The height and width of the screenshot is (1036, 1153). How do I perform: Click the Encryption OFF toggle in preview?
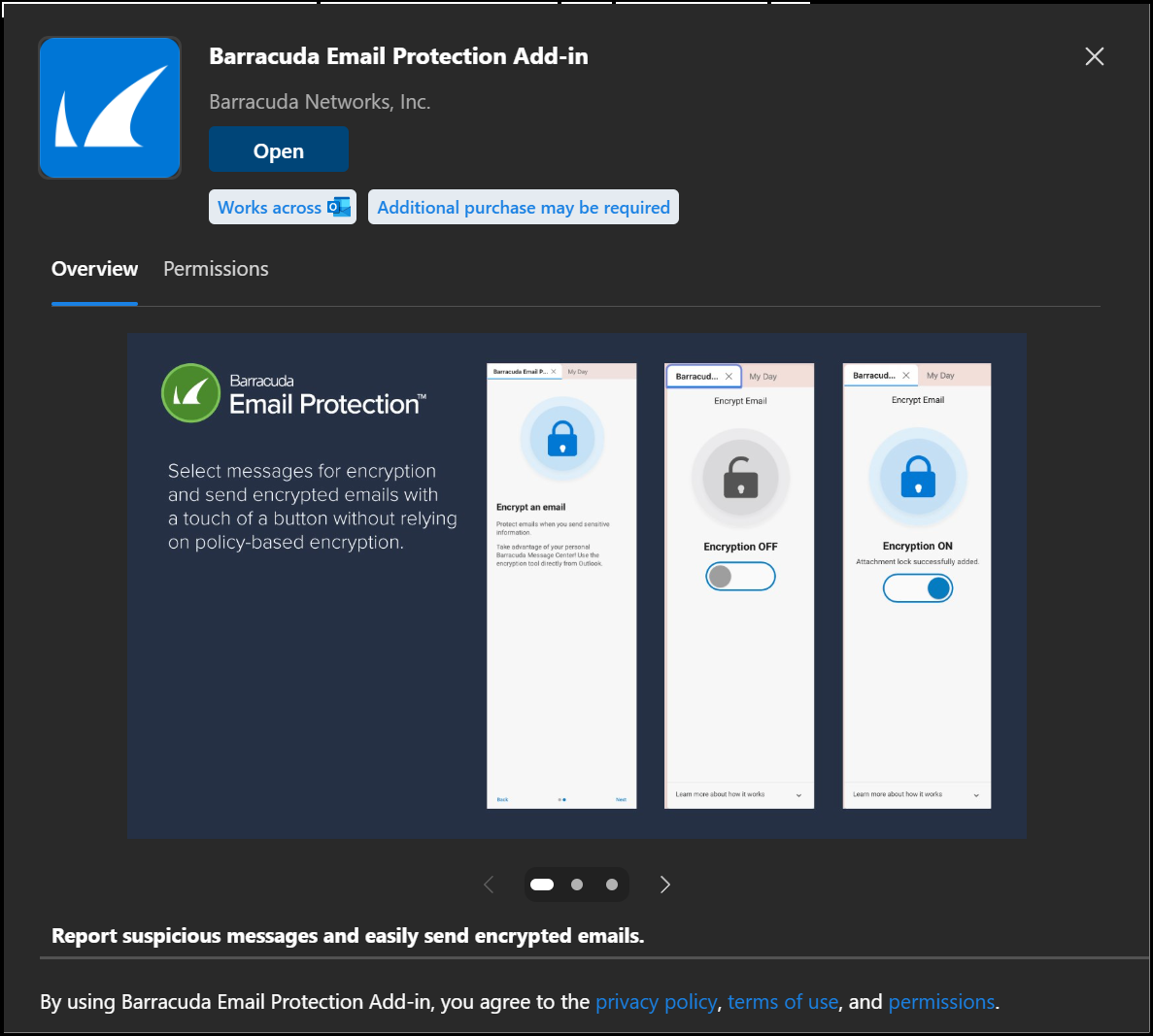pos(740,577)
